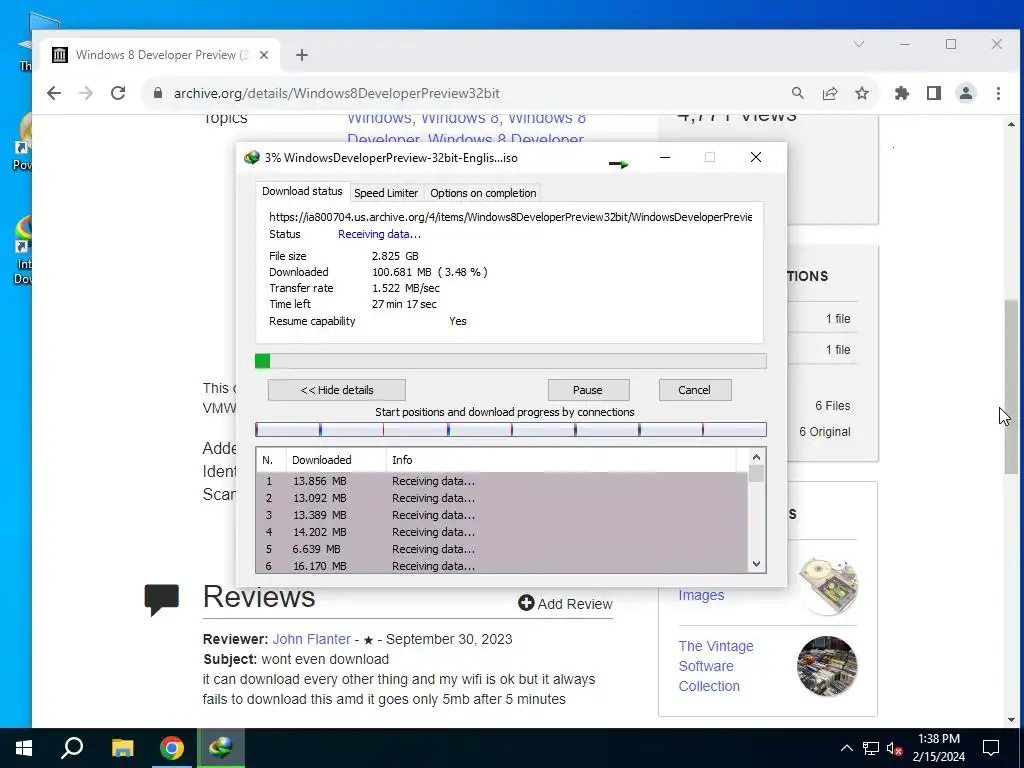Minimize the IDM download dialog
The image size is (1024, 768).
(665, 157)
